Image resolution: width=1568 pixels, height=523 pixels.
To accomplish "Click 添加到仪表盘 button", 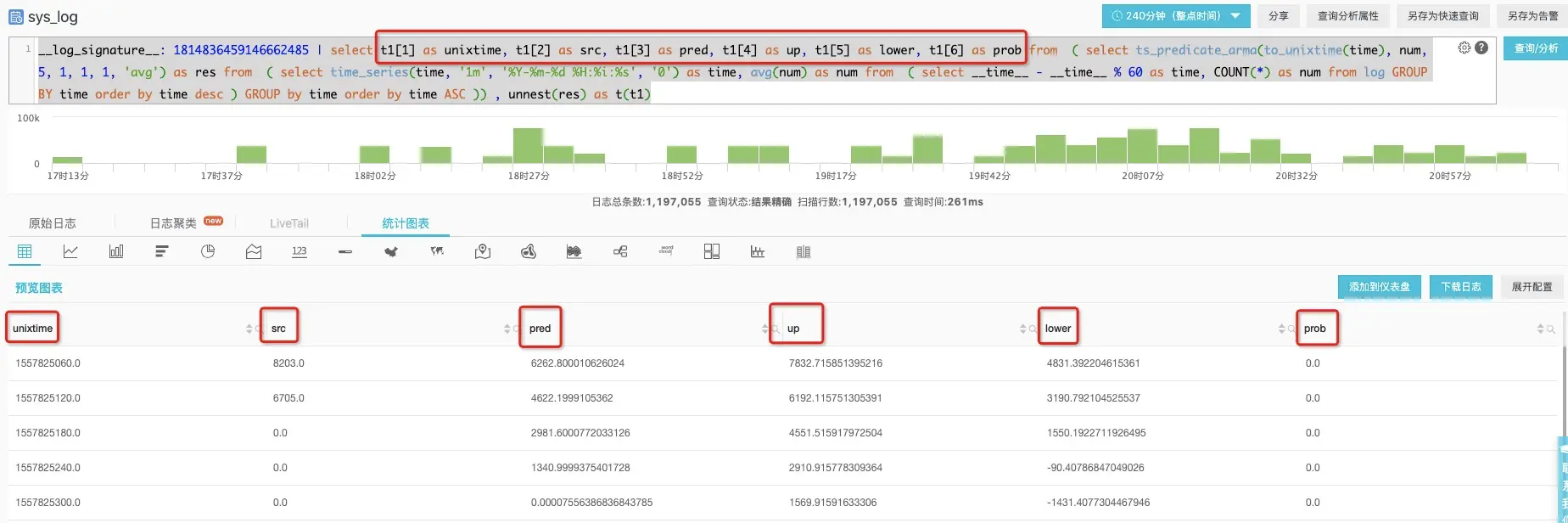I will click(1380, 287).
